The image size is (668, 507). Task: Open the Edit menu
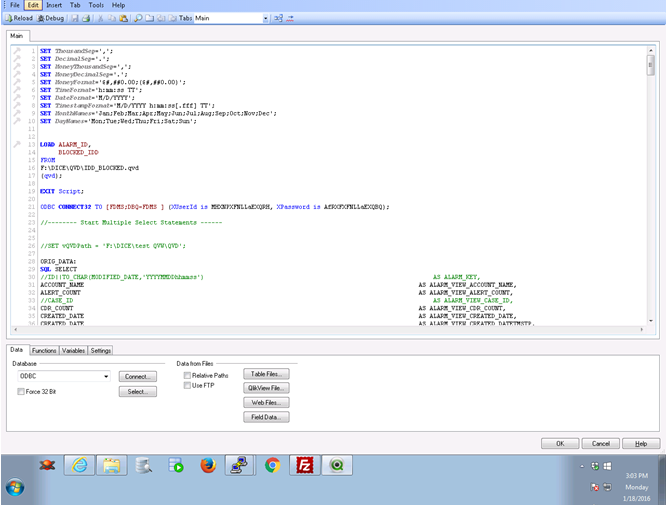[x=33, y=5]
